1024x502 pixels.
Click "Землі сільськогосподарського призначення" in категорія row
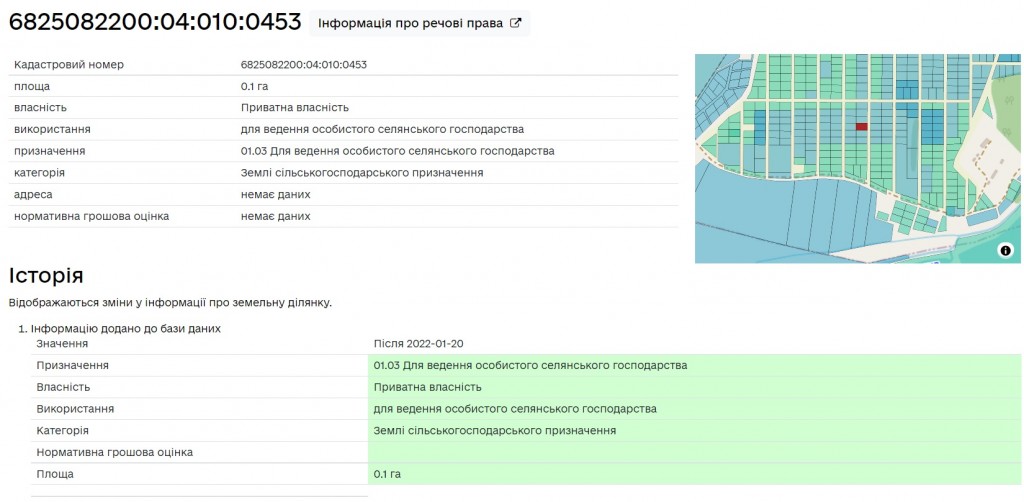(362, 173)
